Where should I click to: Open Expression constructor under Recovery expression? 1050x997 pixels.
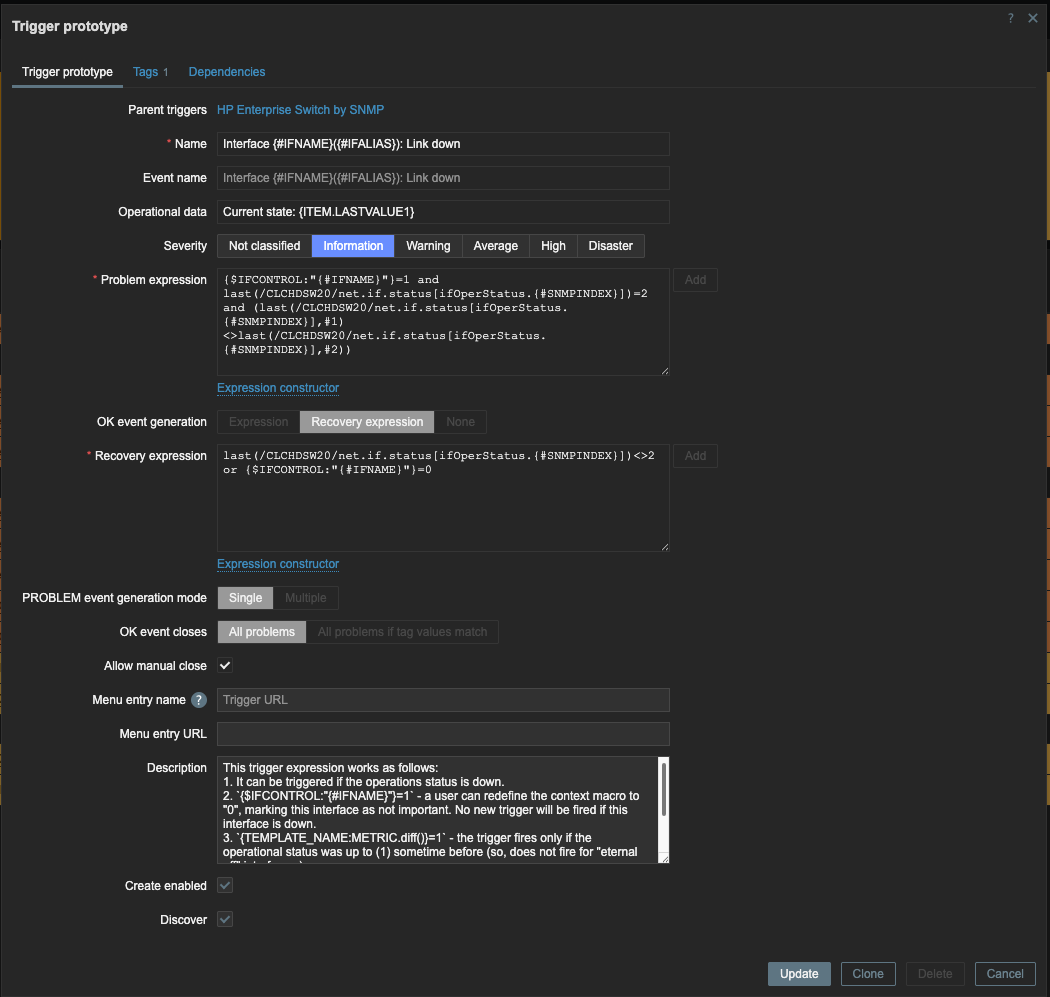[x=278, y=564]
